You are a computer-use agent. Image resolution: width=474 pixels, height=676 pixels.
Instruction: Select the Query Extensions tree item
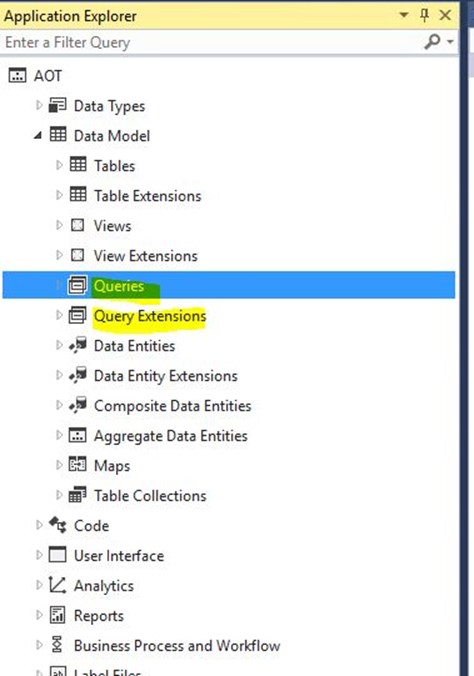click(x=150, y=316)
